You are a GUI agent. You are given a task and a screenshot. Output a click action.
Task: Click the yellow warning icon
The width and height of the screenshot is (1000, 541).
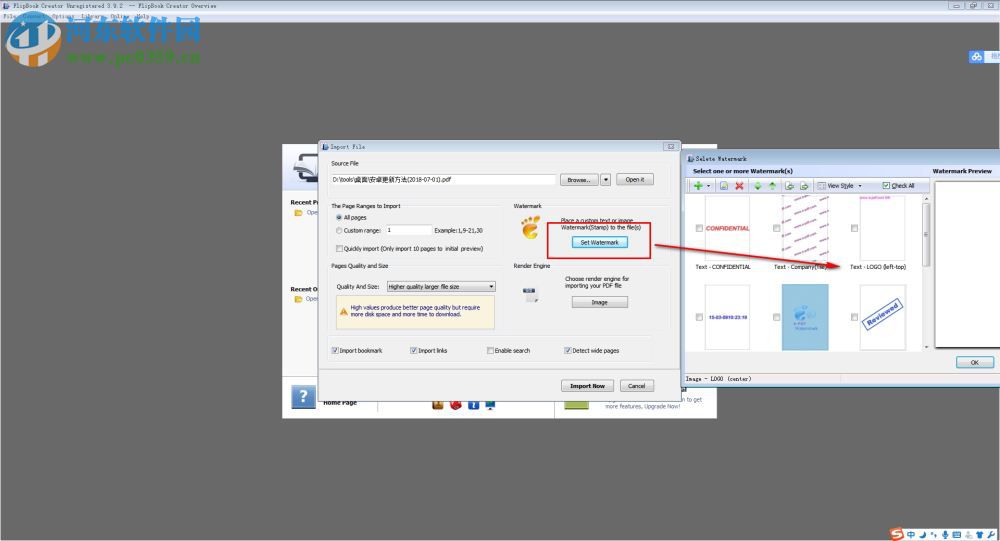tap(344, 311)
